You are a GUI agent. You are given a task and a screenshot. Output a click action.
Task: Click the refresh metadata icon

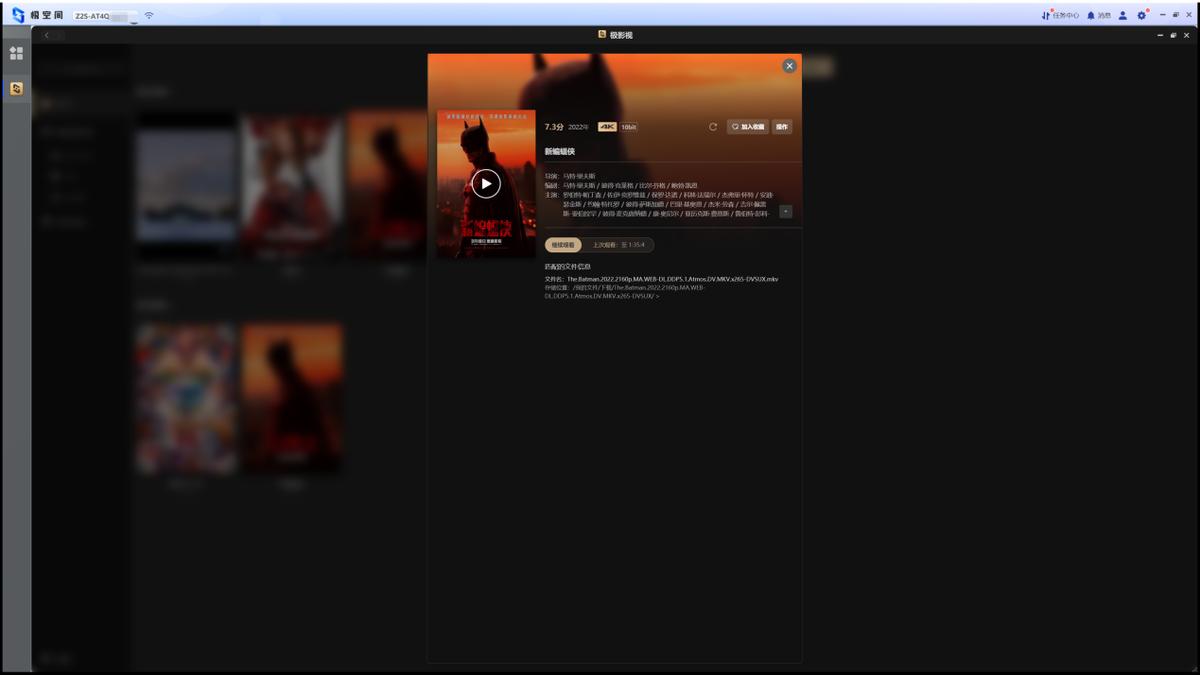click(x=713, y=127)
